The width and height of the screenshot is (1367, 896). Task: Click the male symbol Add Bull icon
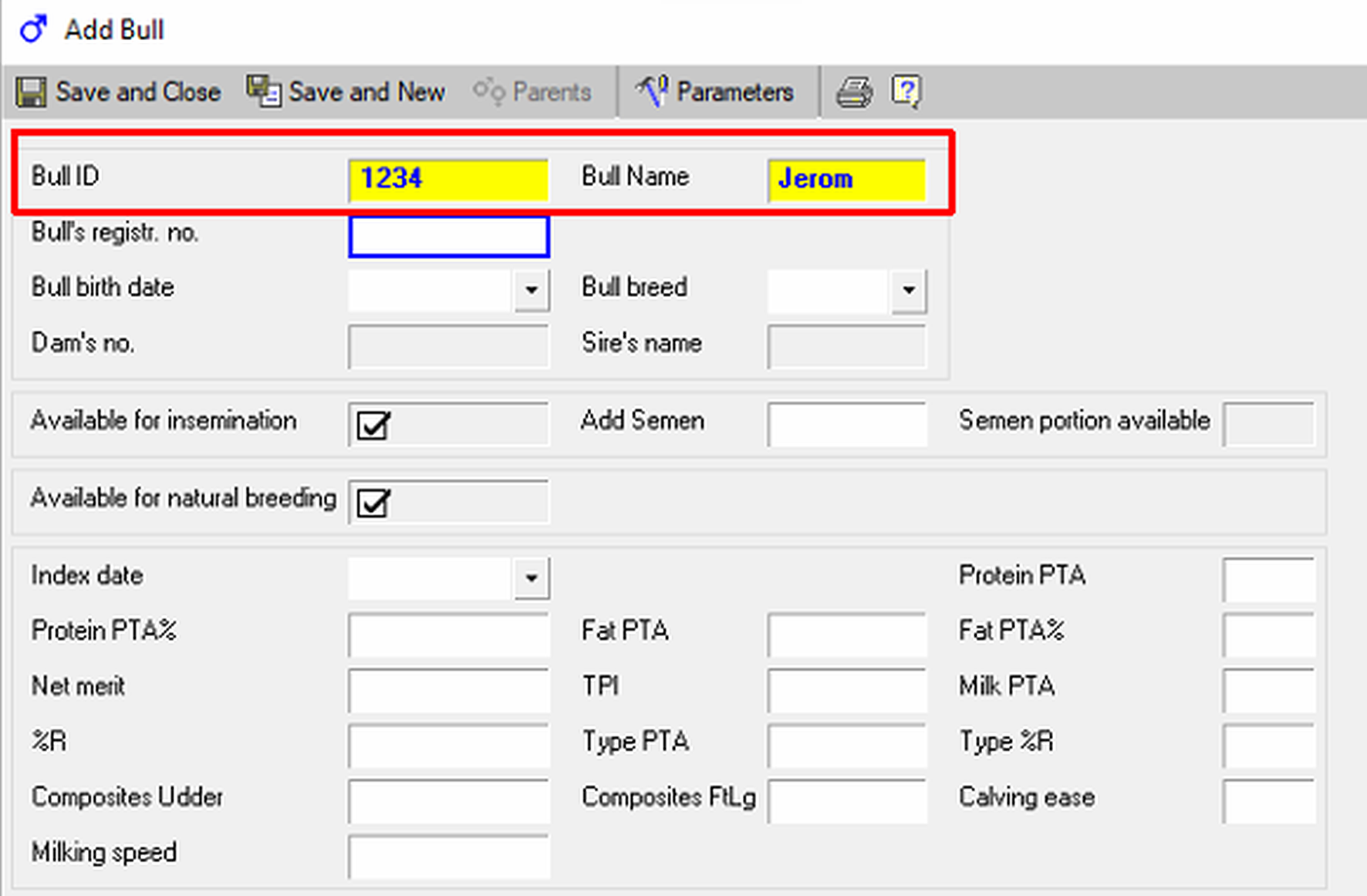click(33, 29)
